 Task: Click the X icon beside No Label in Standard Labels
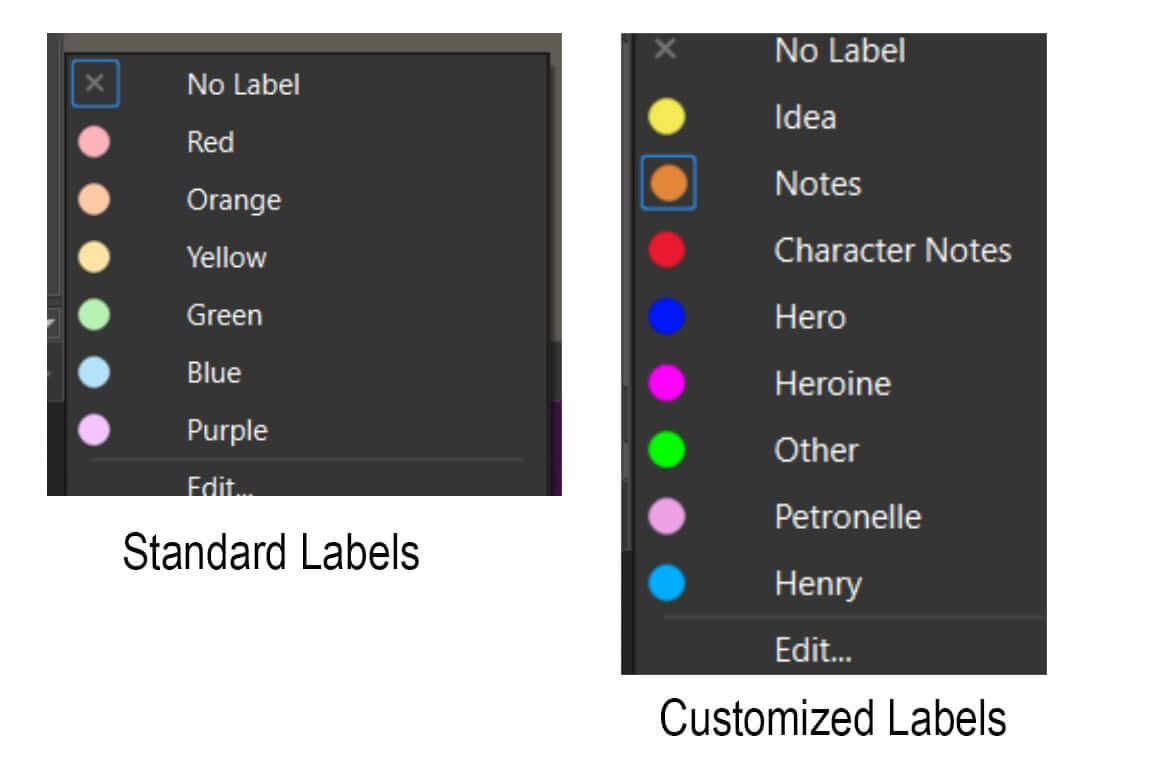[x=95, y=84]
